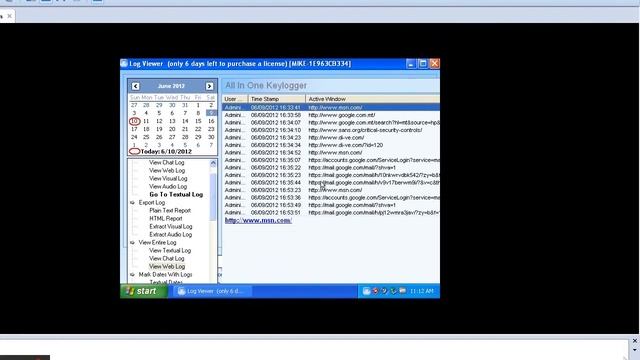Choose Plain Text Report export option
Screen dimensions: 640x360
click(x=170, y=210)
